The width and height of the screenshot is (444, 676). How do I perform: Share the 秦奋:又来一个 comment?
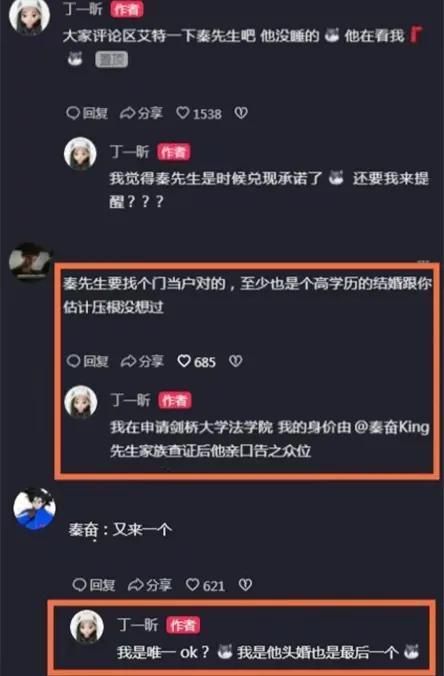150,585
